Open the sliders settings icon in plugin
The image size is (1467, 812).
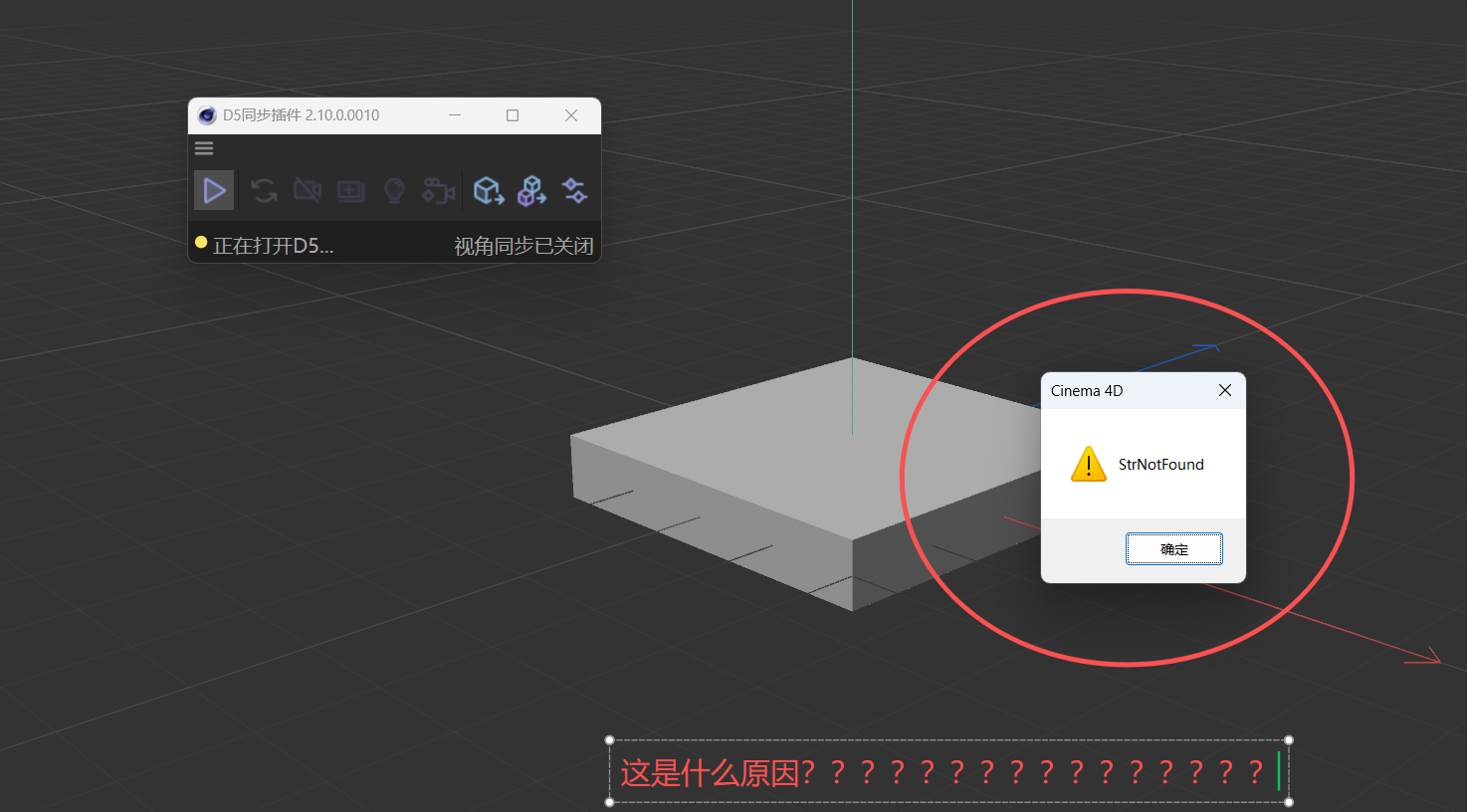(x=574, y=190)
